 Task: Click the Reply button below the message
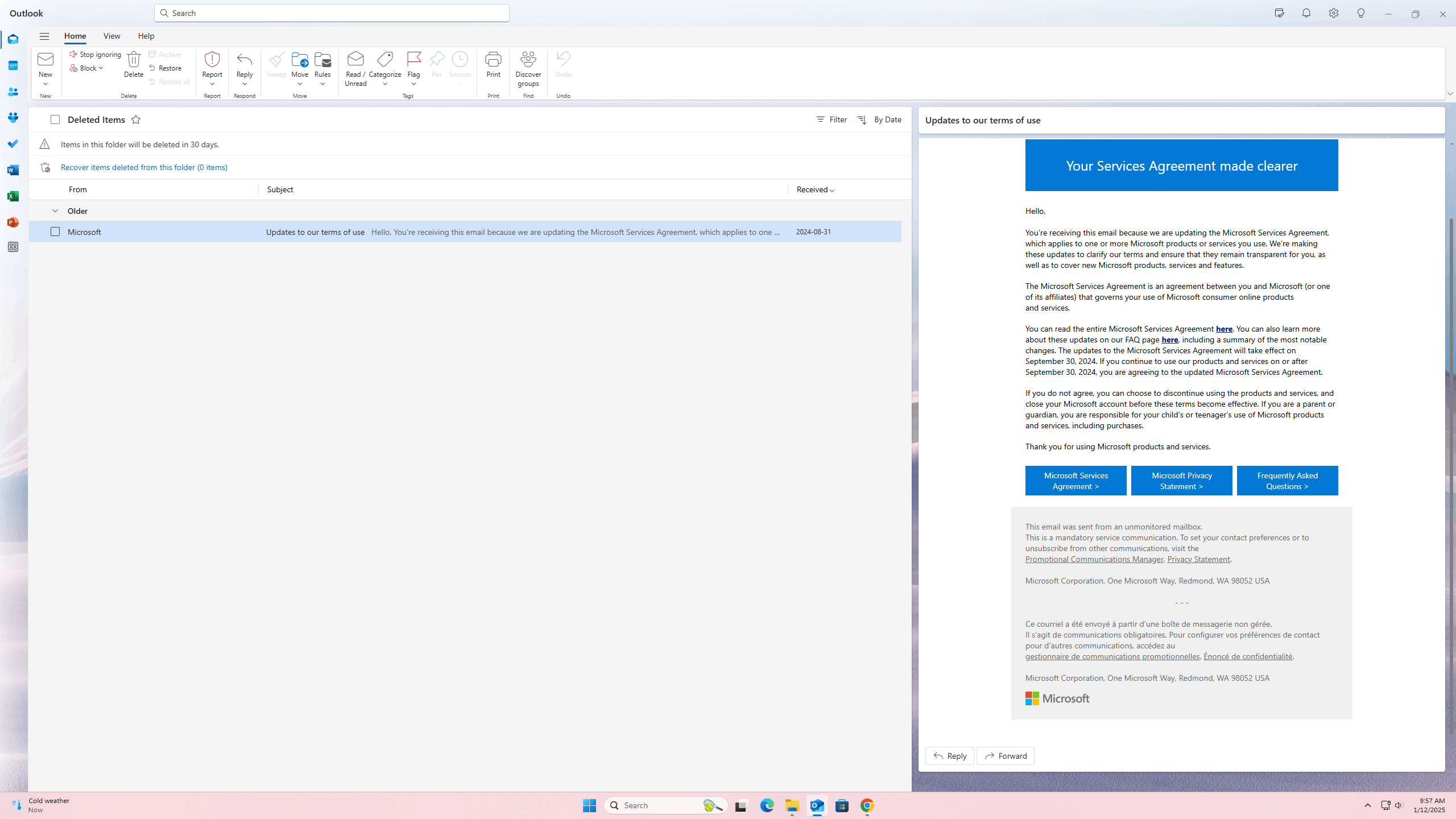(x=950, y=756)
